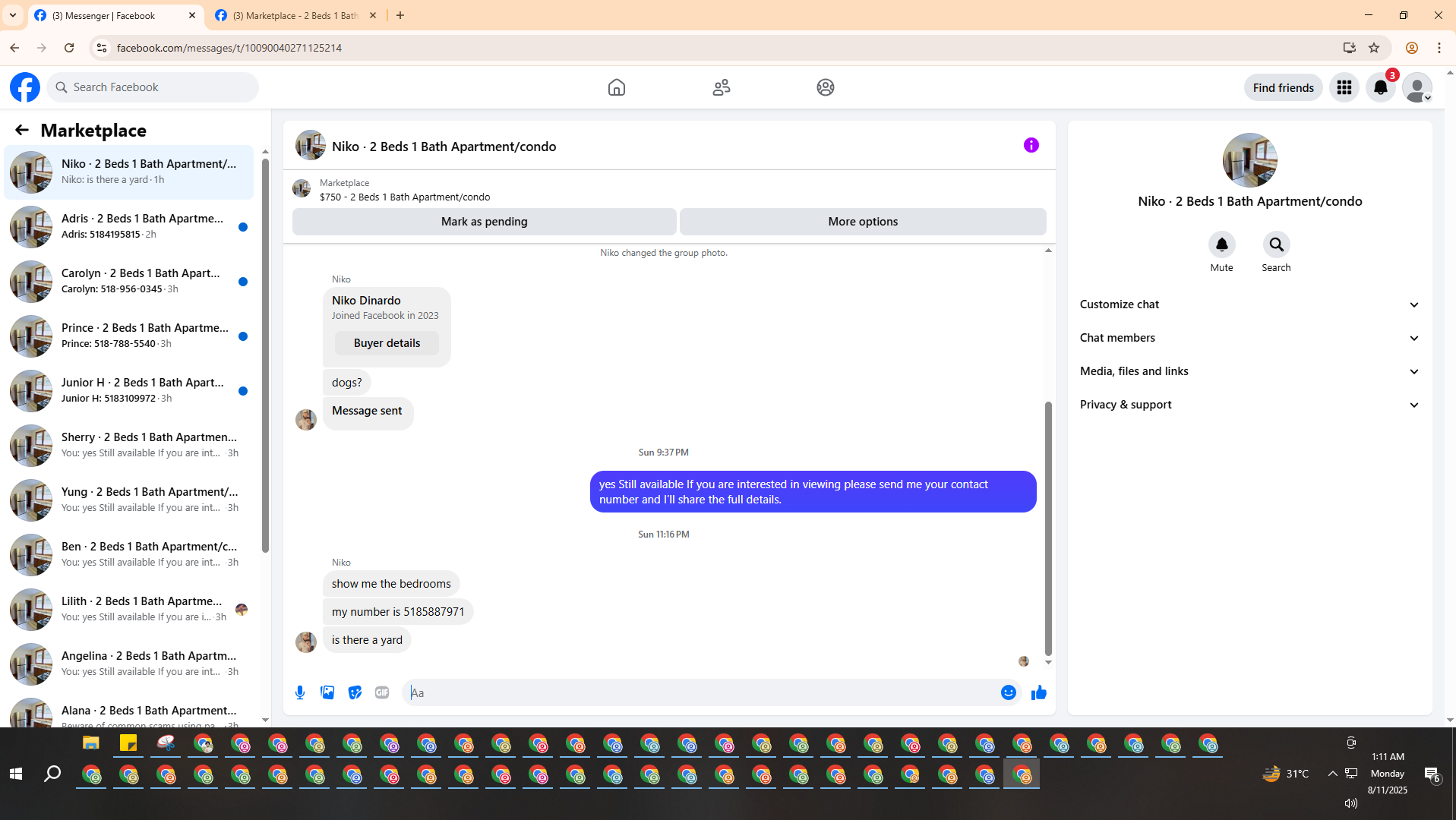The image size is (1456, 820).
Task: Open File Explorer from the taskbar
Action: [91, 743]
